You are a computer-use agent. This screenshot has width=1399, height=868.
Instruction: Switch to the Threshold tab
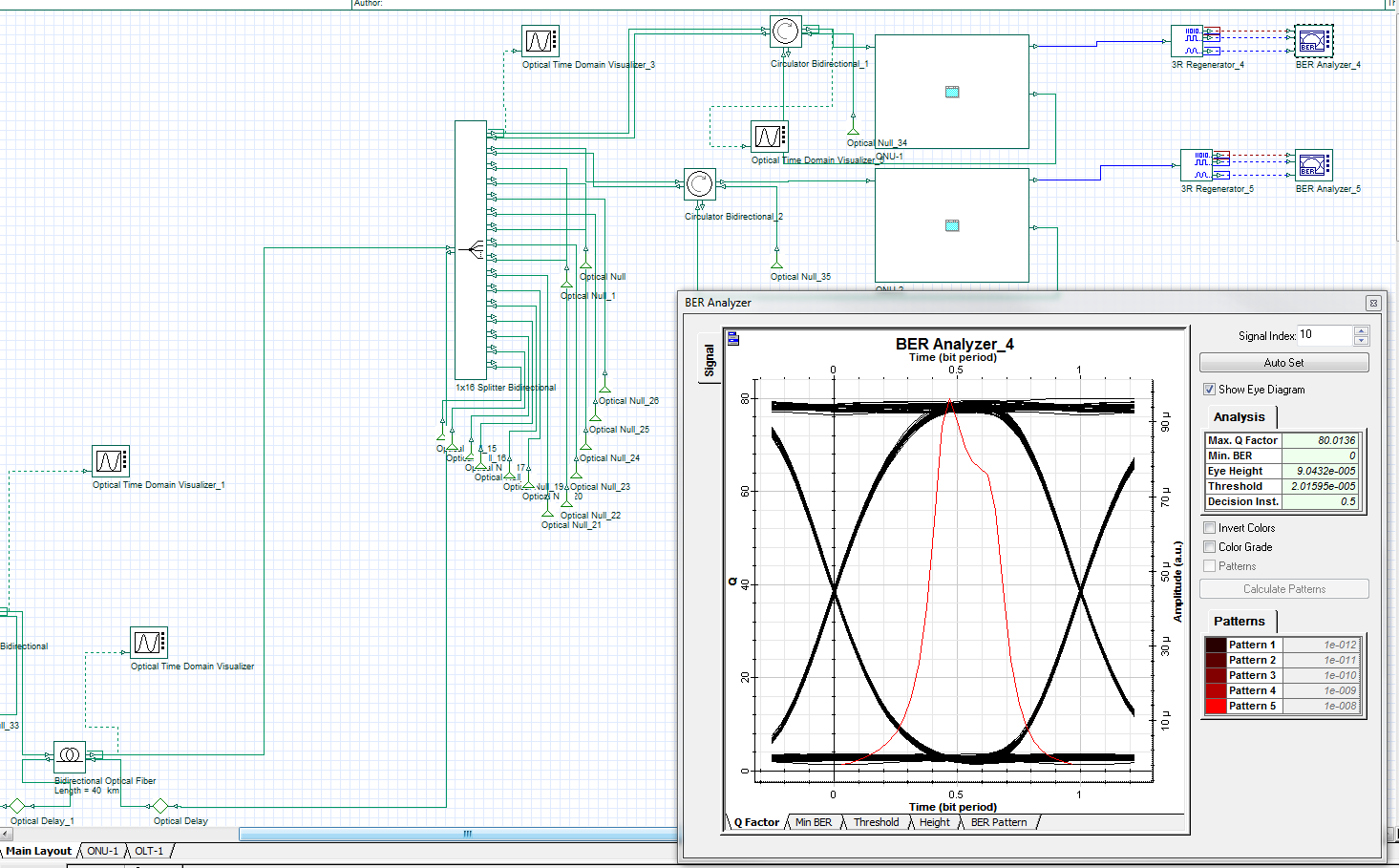click(x=876, y=822)
